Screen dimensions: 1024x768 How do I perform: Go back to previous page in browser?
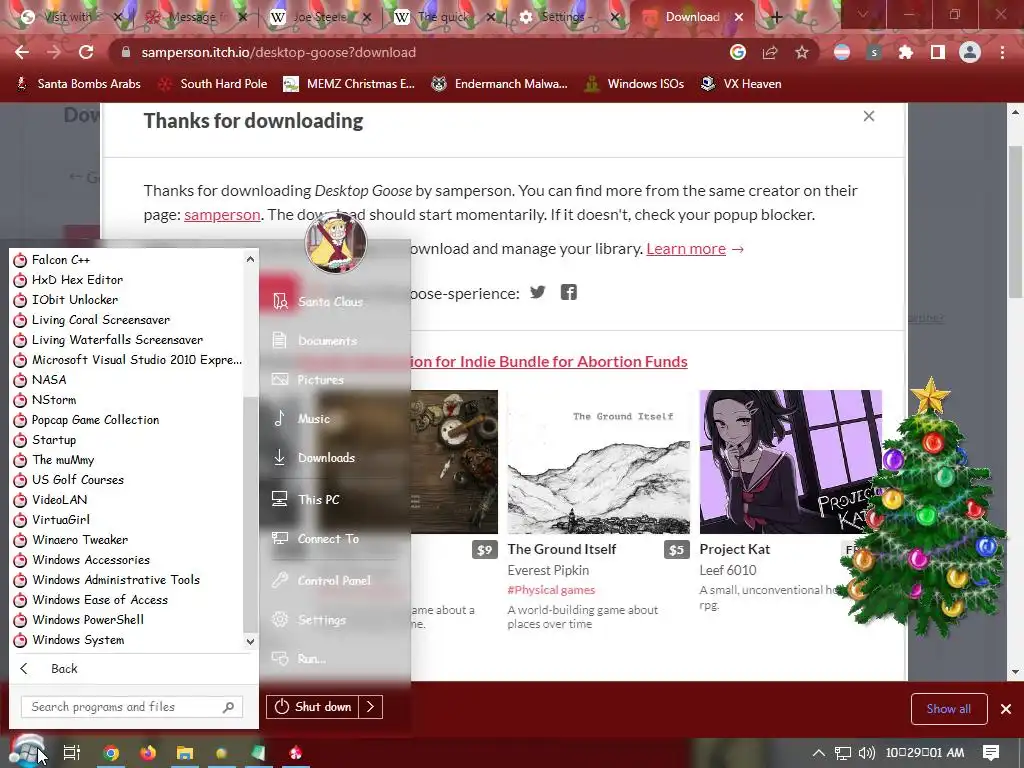point(22,52)
